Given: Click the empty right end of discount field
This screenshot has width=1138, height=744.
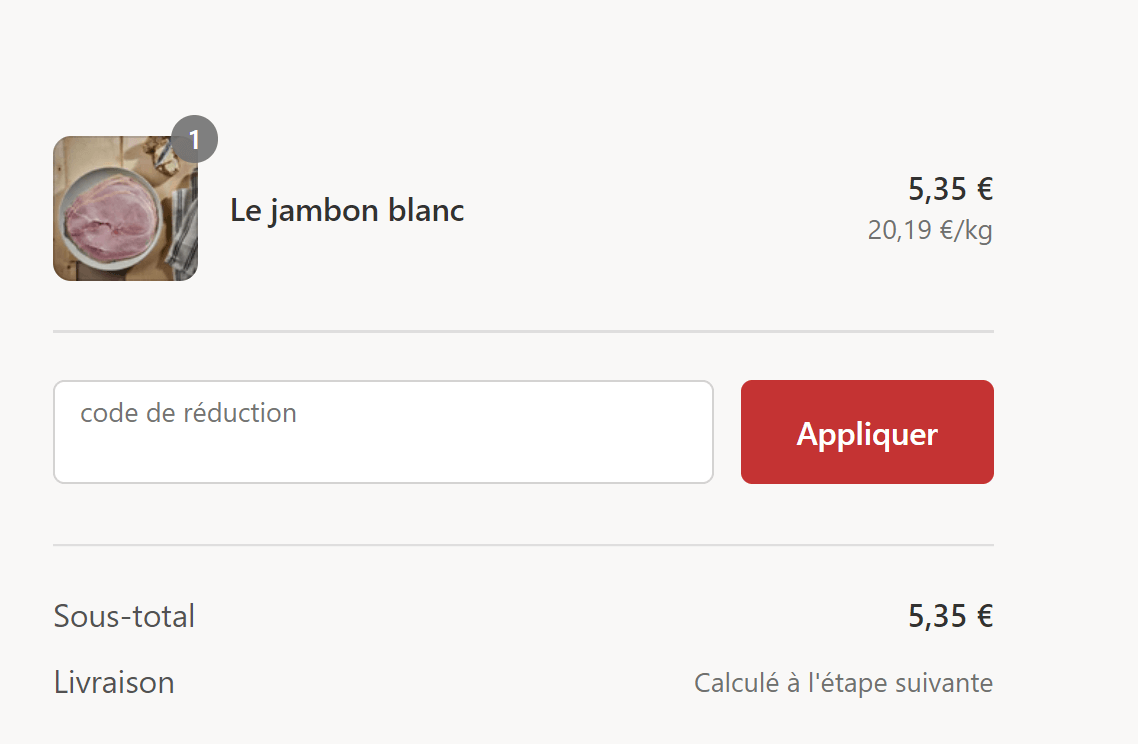Looking at the screenshot, I should click(653, 432).
